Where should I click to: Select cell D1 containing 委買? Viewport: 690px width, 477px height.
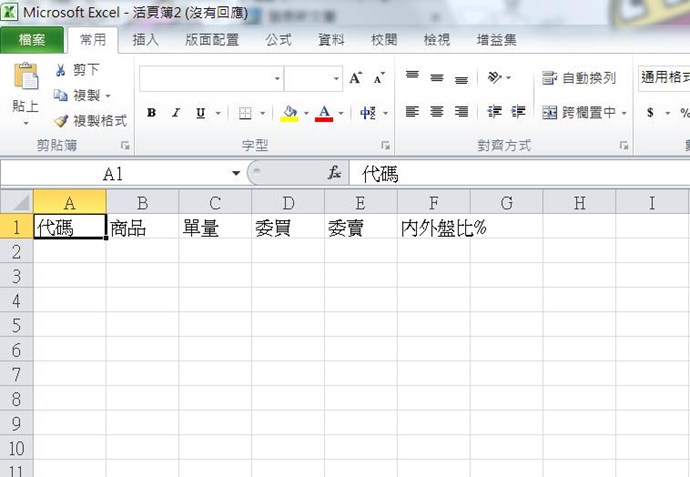[x=287, y=227]
